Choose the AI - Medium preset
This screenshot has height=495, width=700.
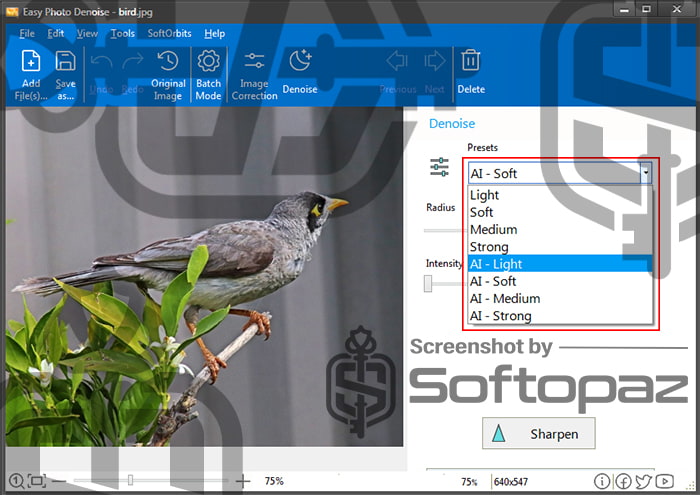[560, 298]
